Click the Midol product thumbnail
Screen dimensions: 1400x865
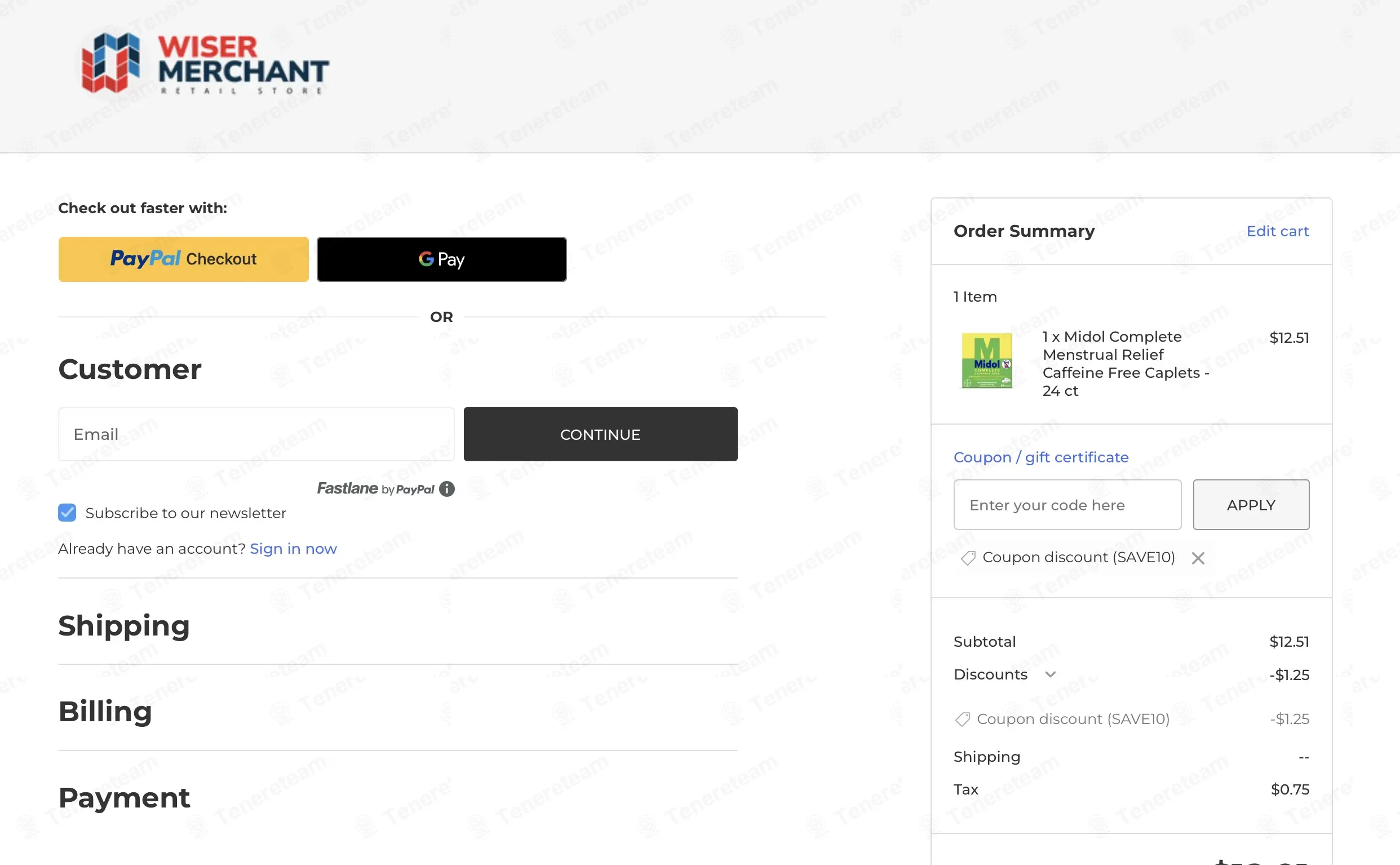[x=987, y=360]
